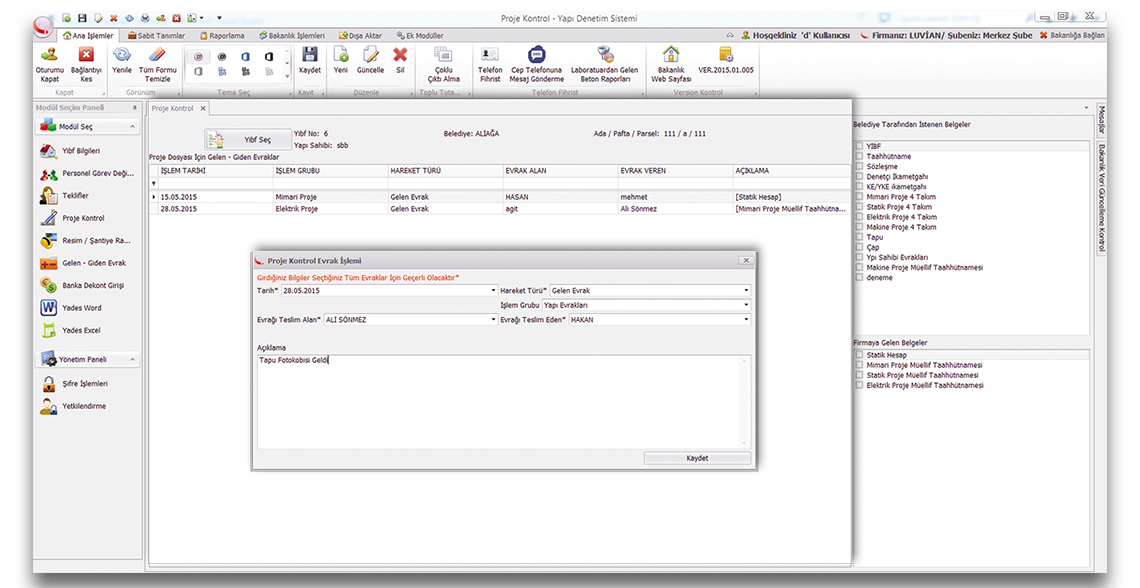Select Yades Excel module icon

(48, 331)
